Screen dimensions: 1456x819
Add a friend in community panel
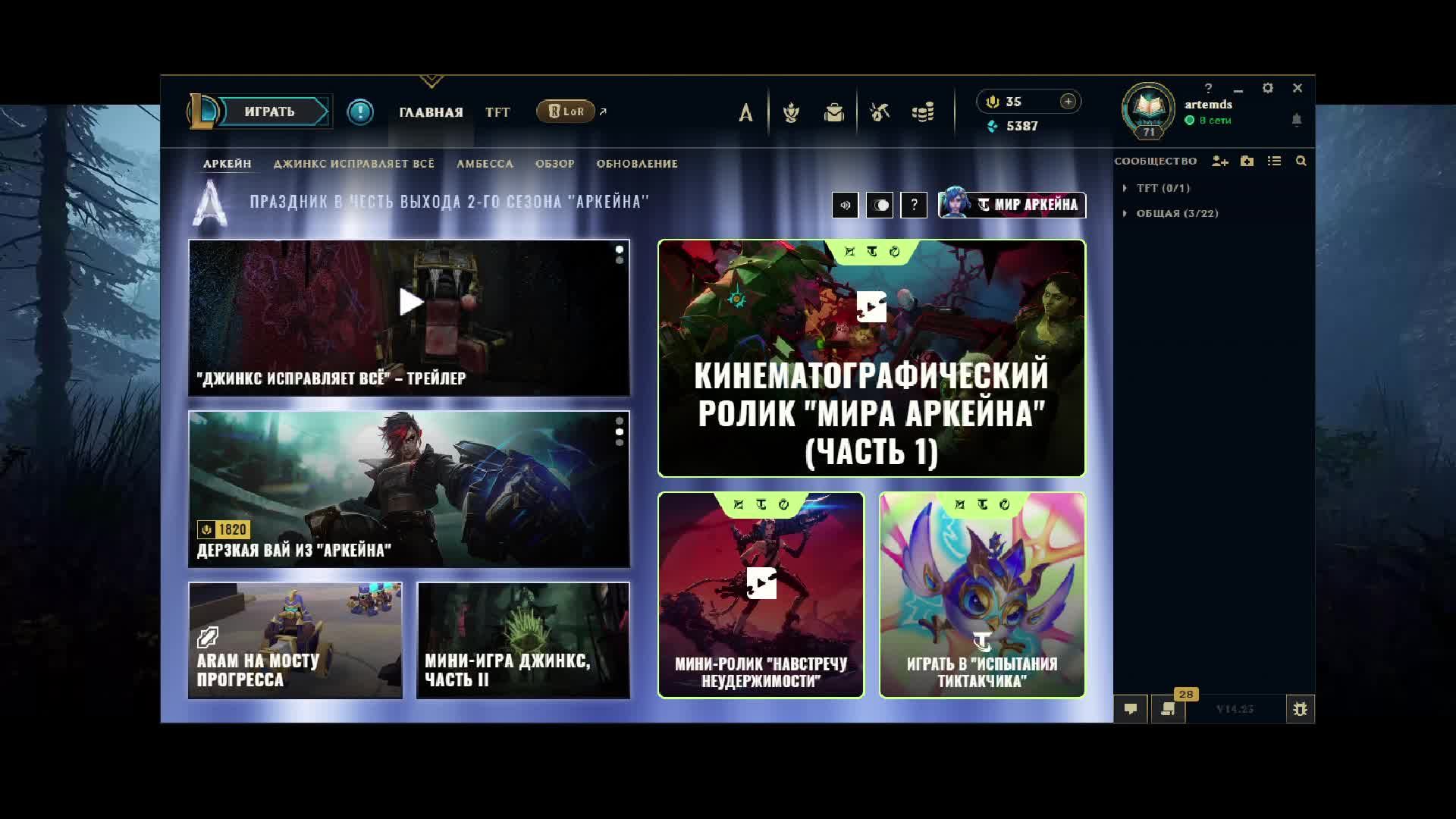pos(1219,161)
